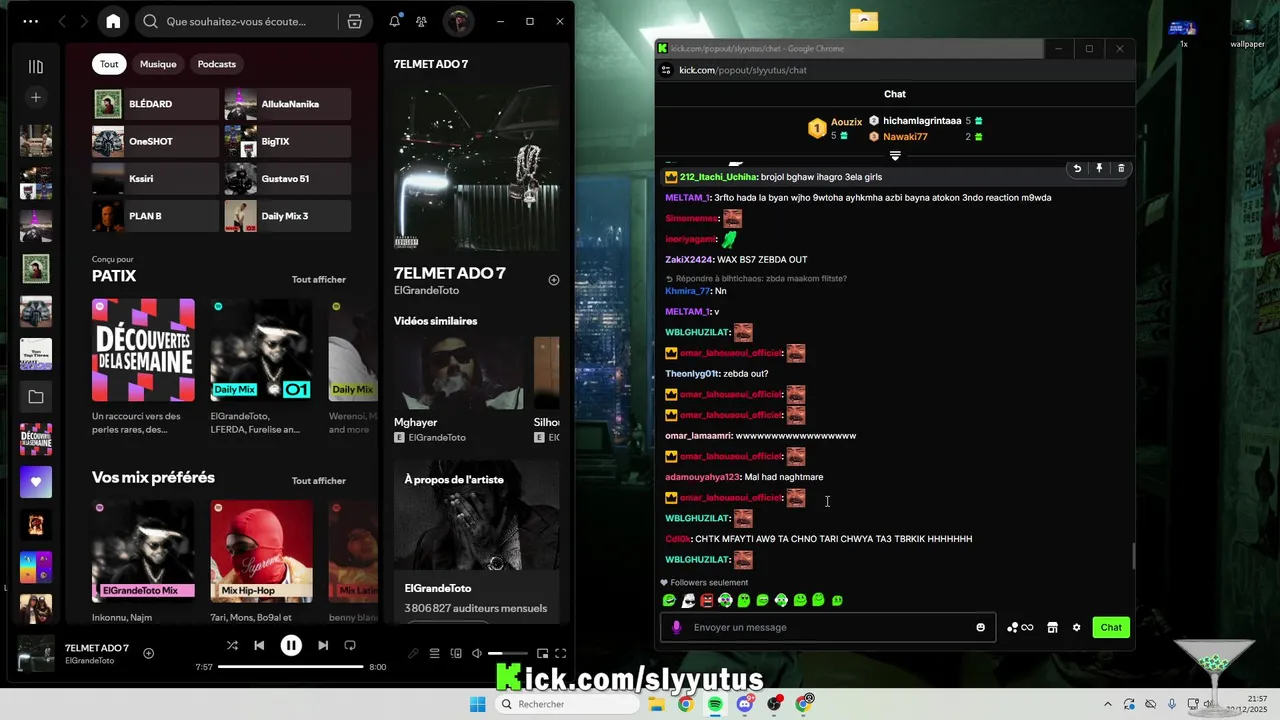Click purple microphone icon in chat input

coord(676,628)
